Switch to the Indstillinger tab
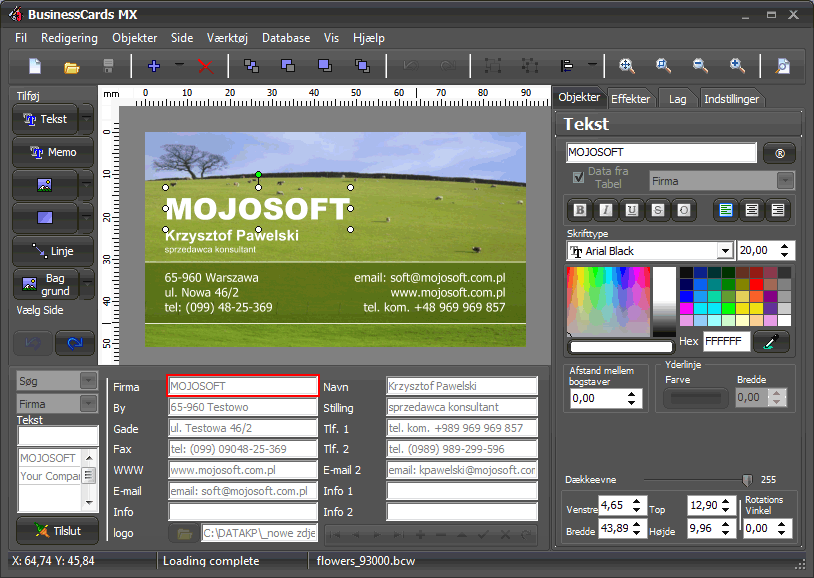Viewport: 814px width, 578px height. click(x=731, y=99)
